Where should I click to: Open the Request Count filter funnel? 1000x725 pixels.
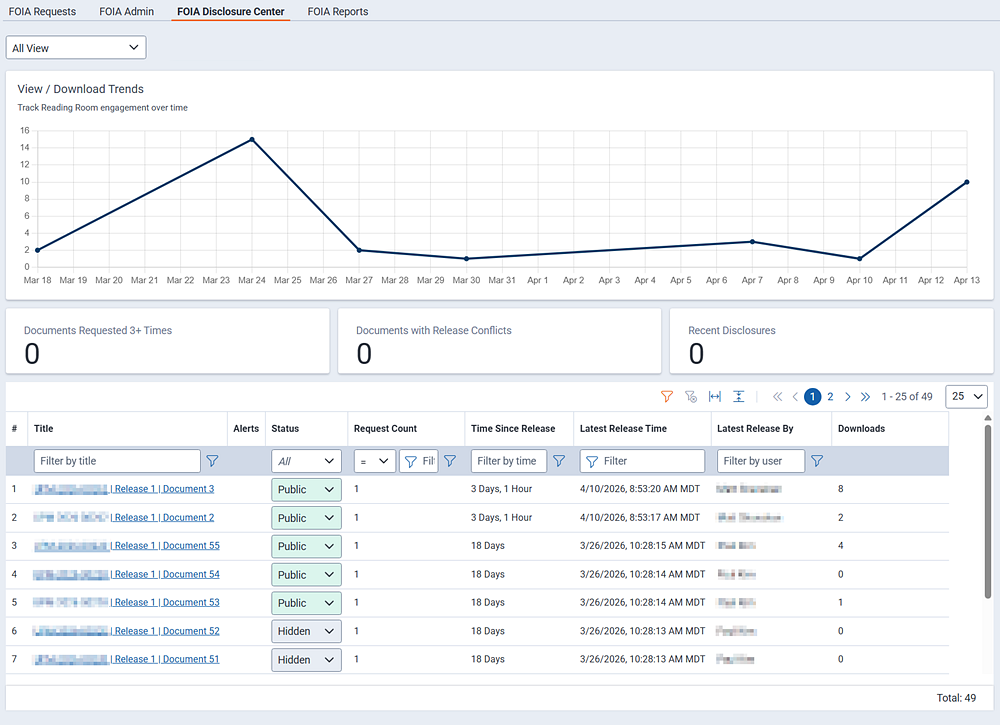[x=450, y=460]
